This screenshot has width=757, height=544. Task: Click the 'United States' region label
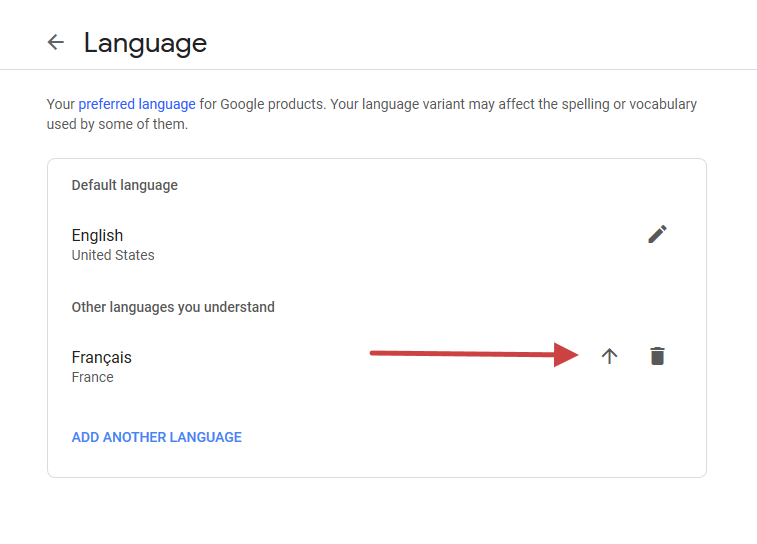click(x=113, y=255)
